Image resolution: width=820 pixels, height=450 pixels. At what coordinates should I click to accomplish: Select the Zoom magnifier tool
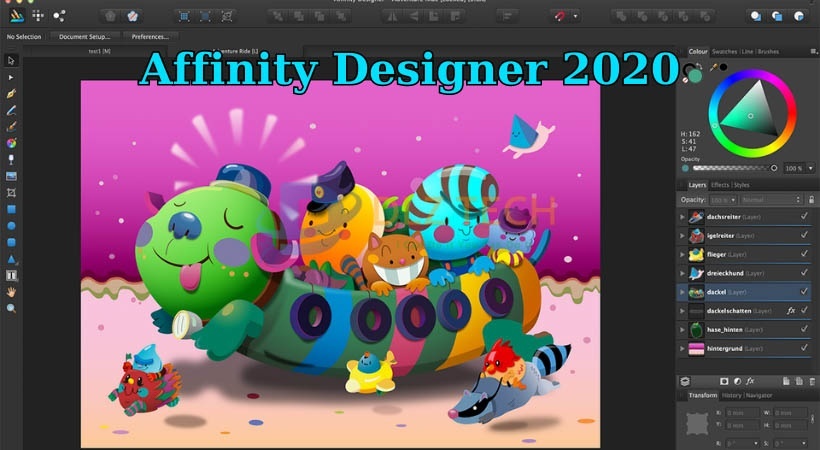pyautogui.click(x=12, y=308)
